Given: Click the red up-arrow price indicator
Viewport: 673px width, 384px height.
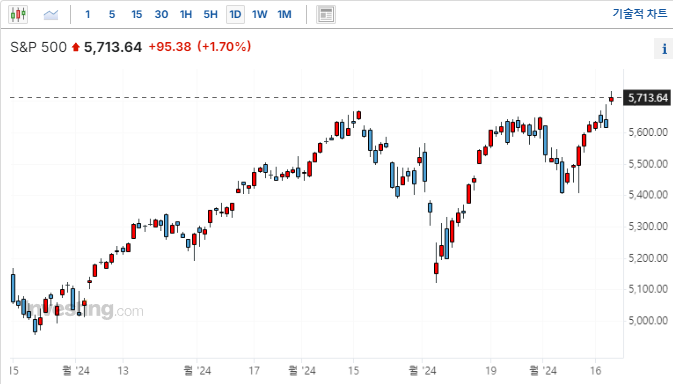Looking at the screenshot, I should 76,47.
